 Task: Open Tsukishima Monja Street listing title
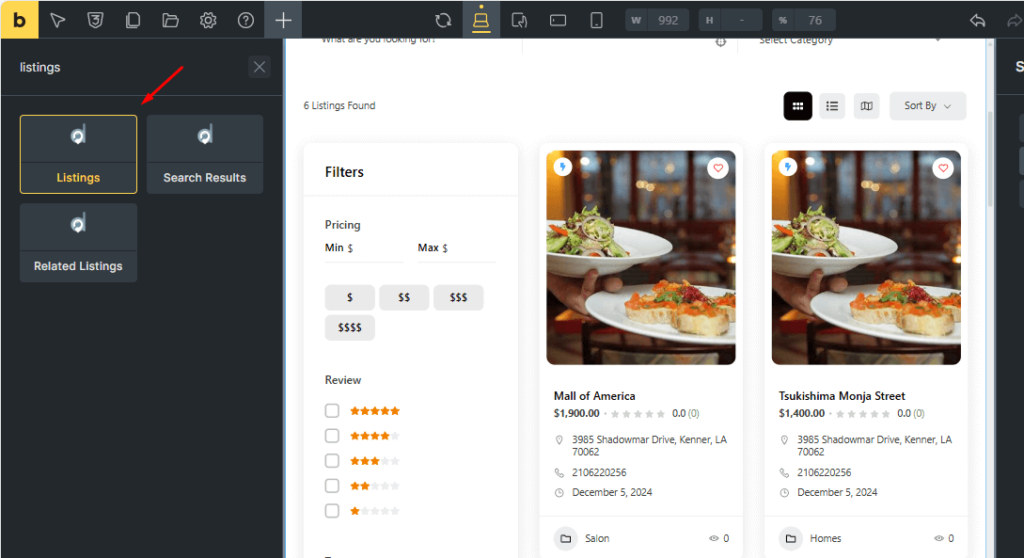pos(842,396)
